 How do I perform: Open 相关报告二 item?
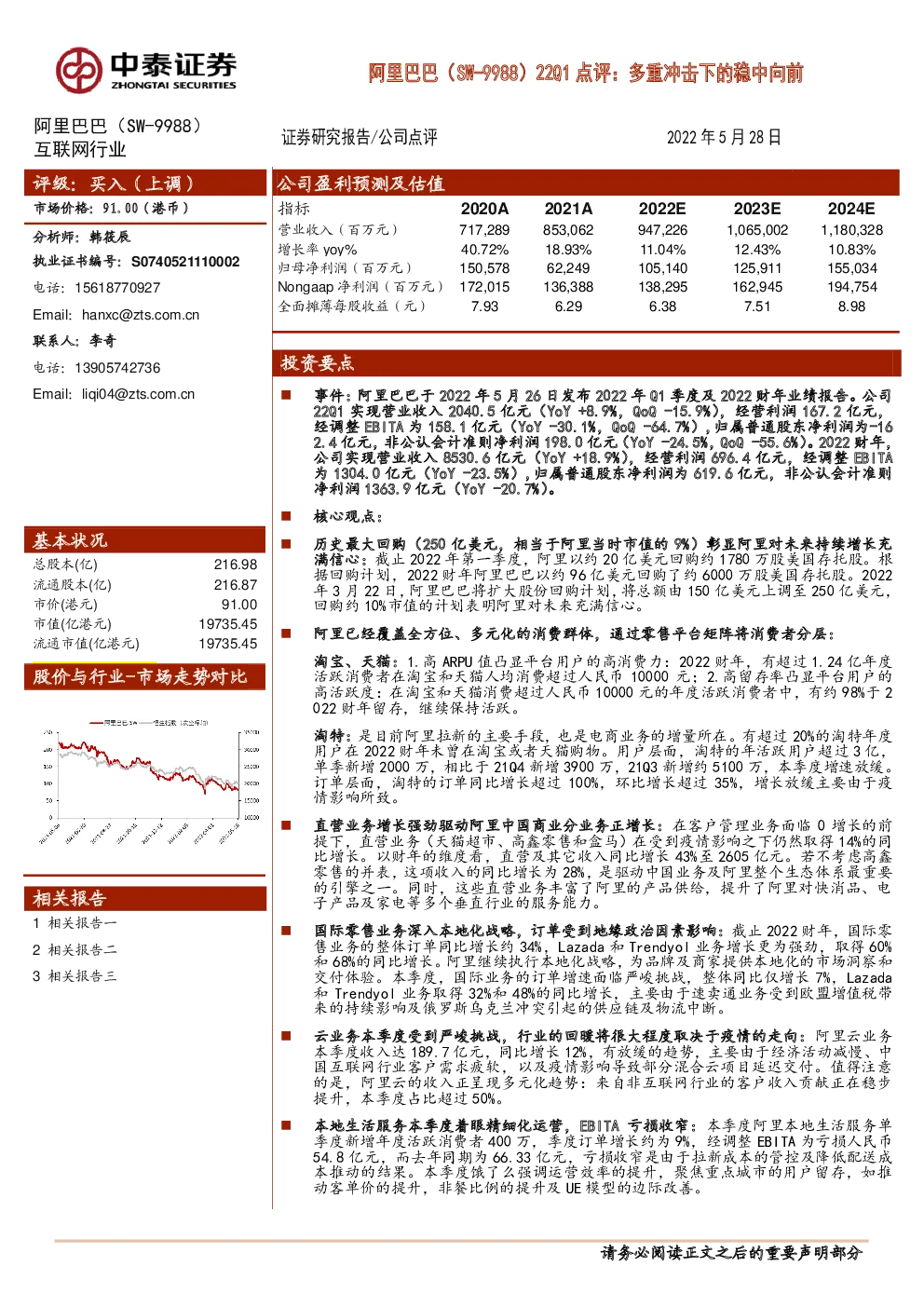(x=75, y=950)
